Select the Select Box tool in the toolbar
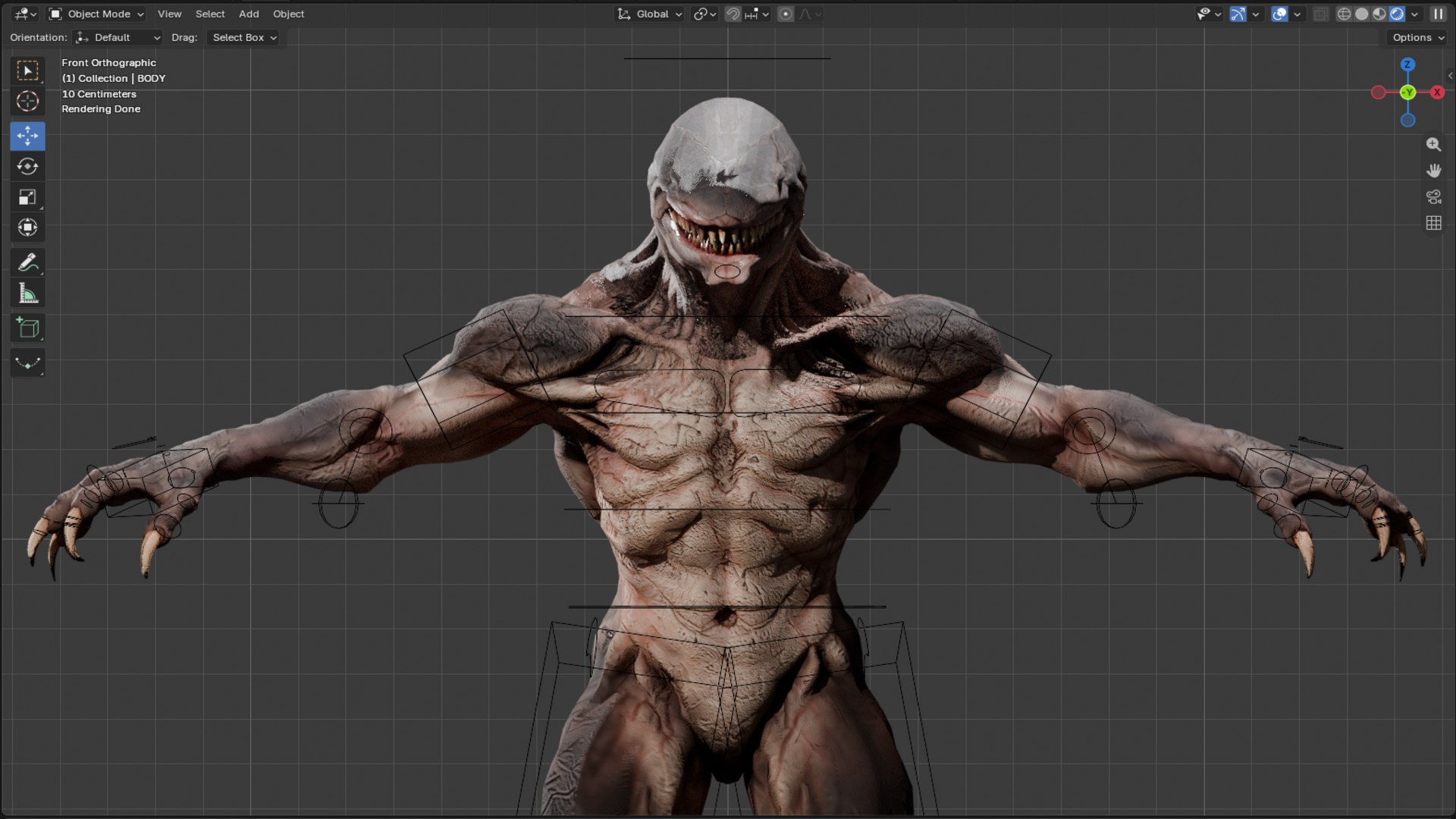Image resolution: width=1456 pixels, height=819 pixels. coord(27,71)
